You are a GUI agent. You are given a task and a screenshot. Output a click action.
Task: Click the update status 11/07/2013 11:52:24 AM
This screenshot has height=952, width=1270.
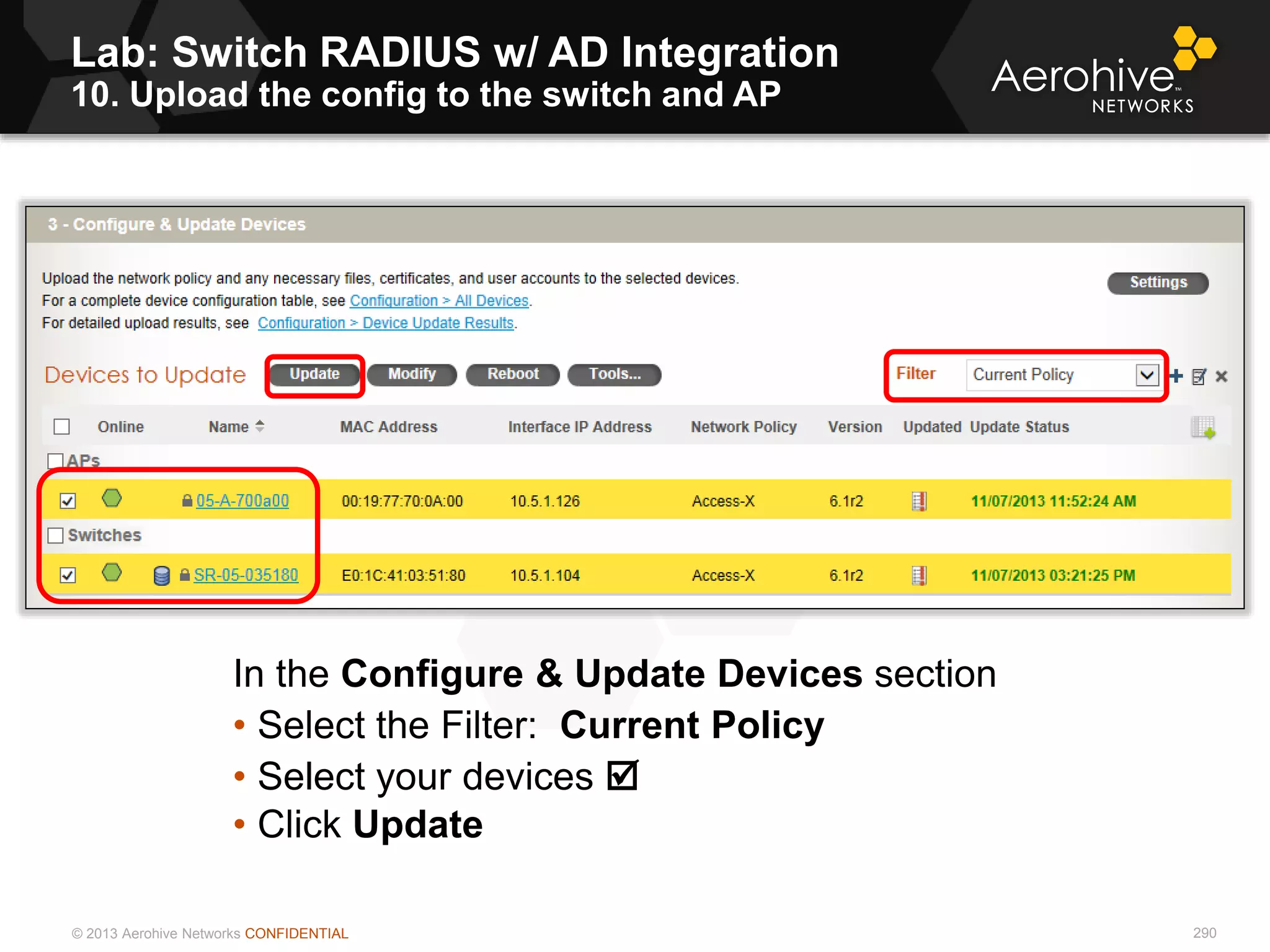[1054, 501]
